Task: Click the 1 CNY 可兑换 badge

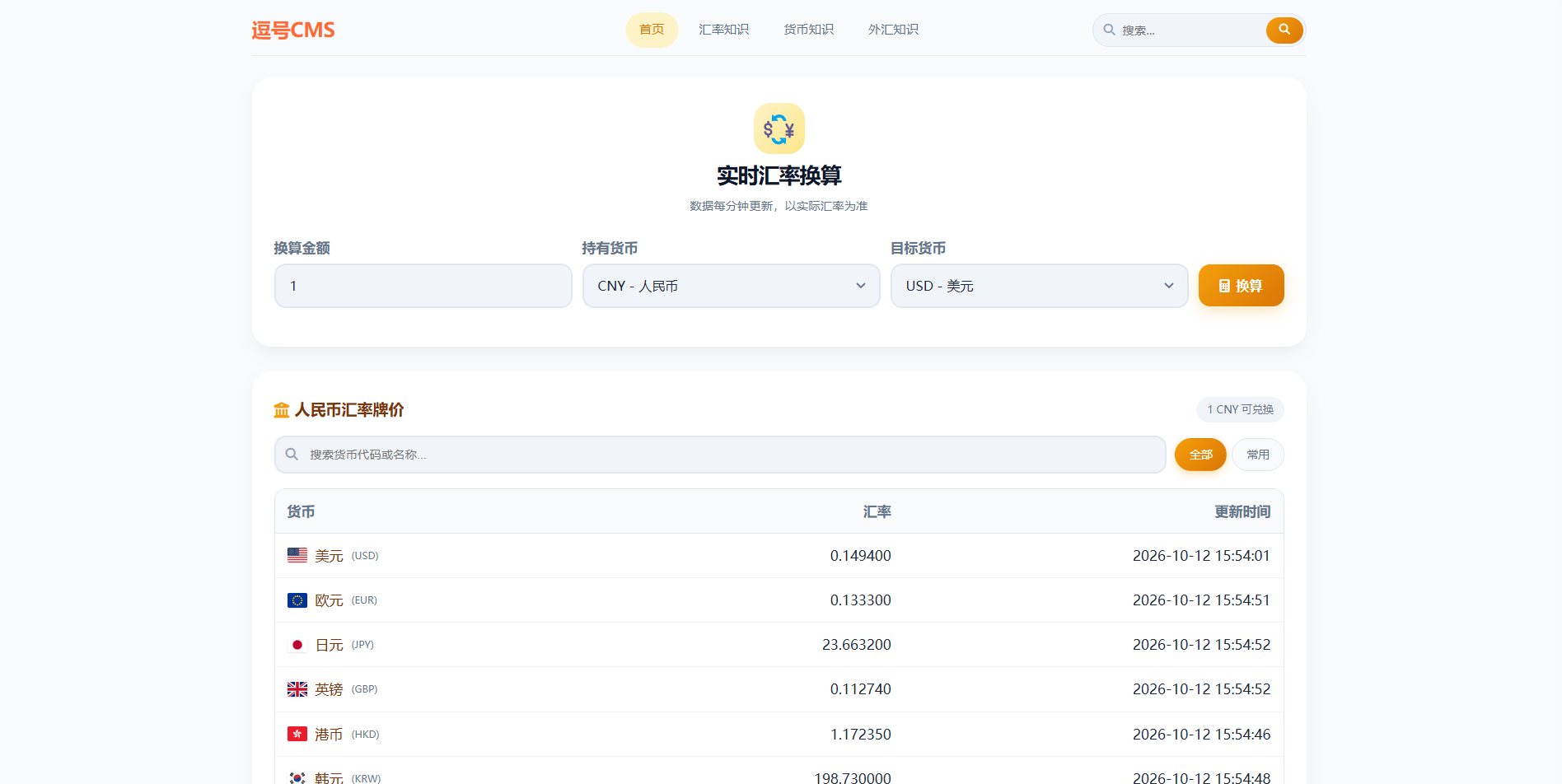Action: 1240,409
